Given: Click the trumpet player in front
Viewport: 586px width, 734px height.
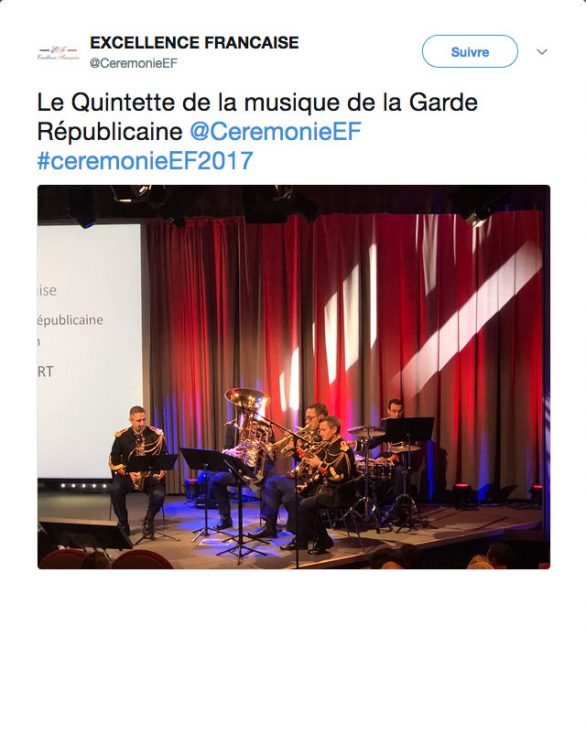Looking at the screenshot, I should pyautogui.click(x=323, y=482).
